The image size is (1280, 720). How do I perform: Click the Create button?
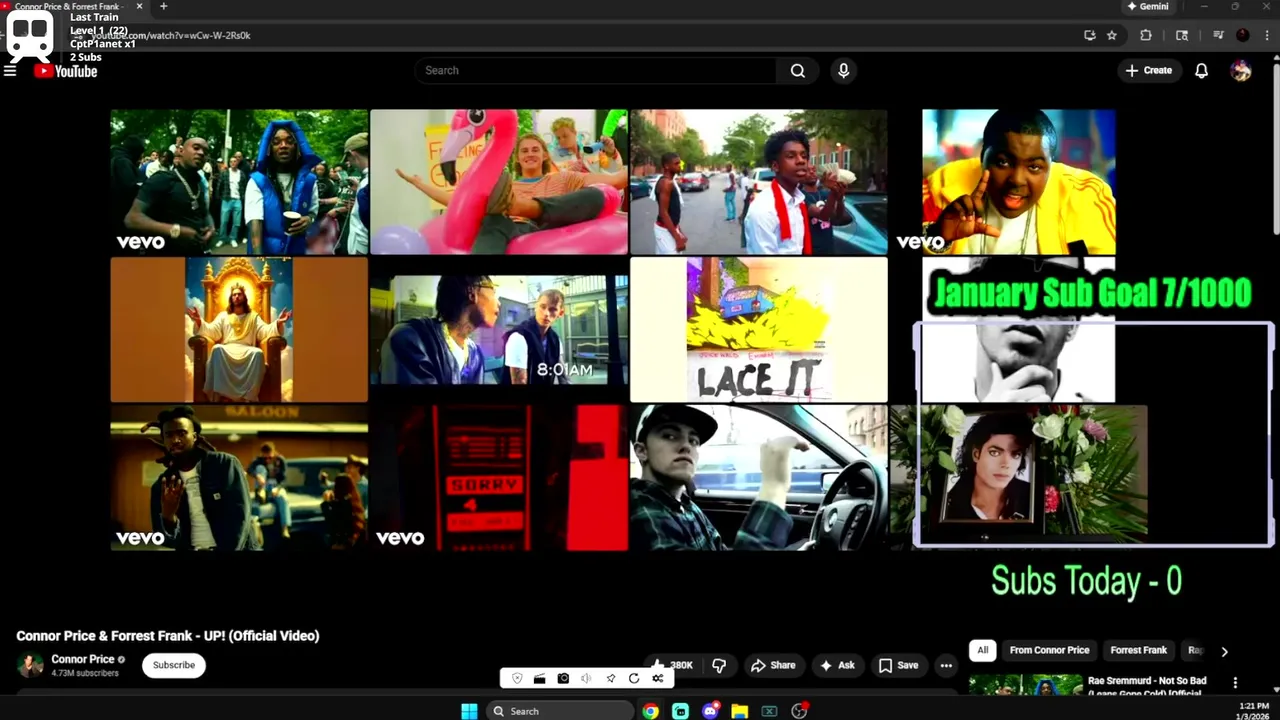coord(1148,71)
